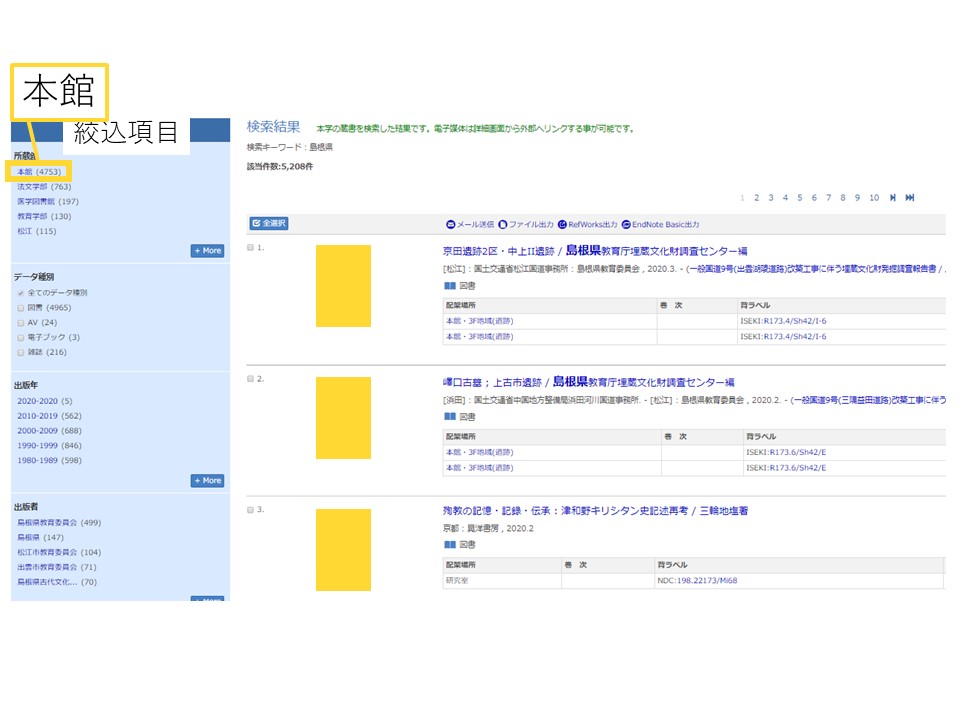The width and height of the screenshot is (960, 720).
Task: Click book icon of result 2
Action: click(450, 417)
